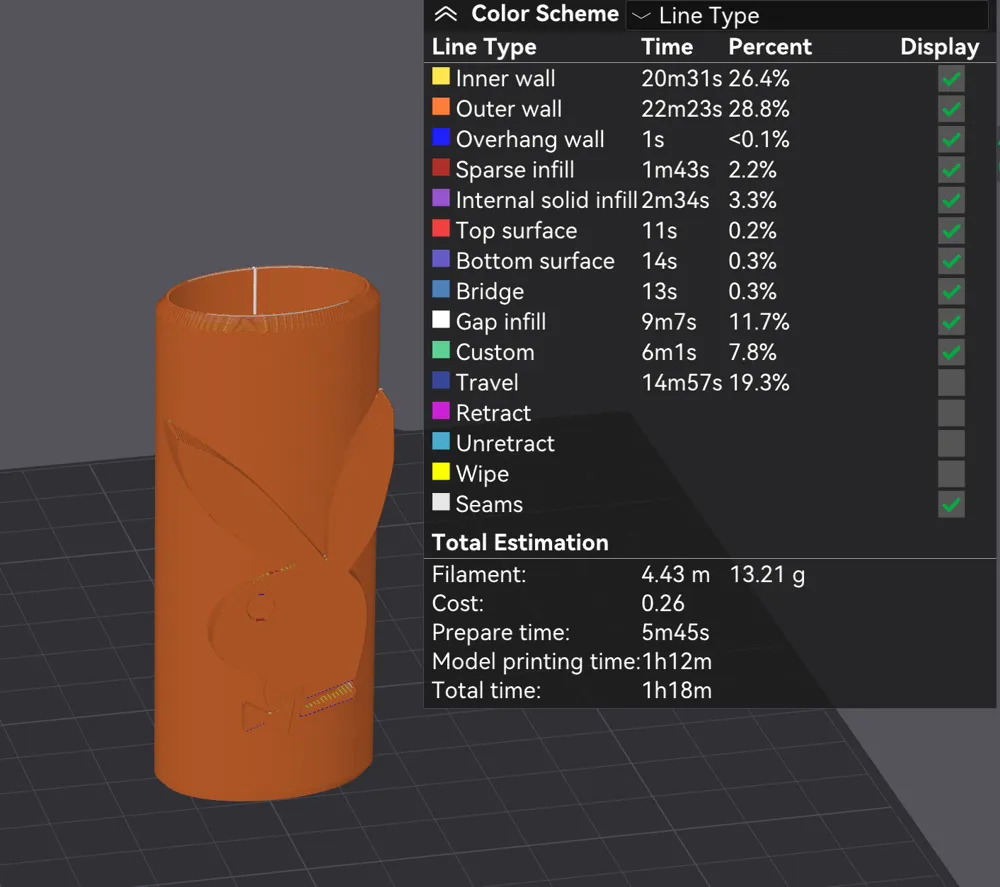Enable Travel moves display checkbox
The height and width of the screenshot is (887, 1000).
pos(951,383)
